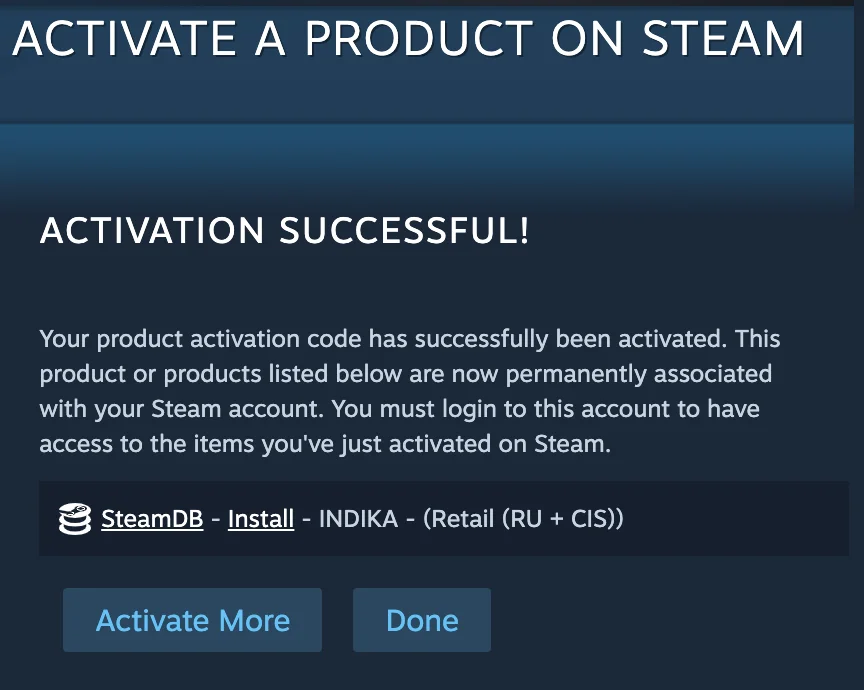Click the Retail (RU + CIS) package label
The image size is (864, 690).
(523, 519)
